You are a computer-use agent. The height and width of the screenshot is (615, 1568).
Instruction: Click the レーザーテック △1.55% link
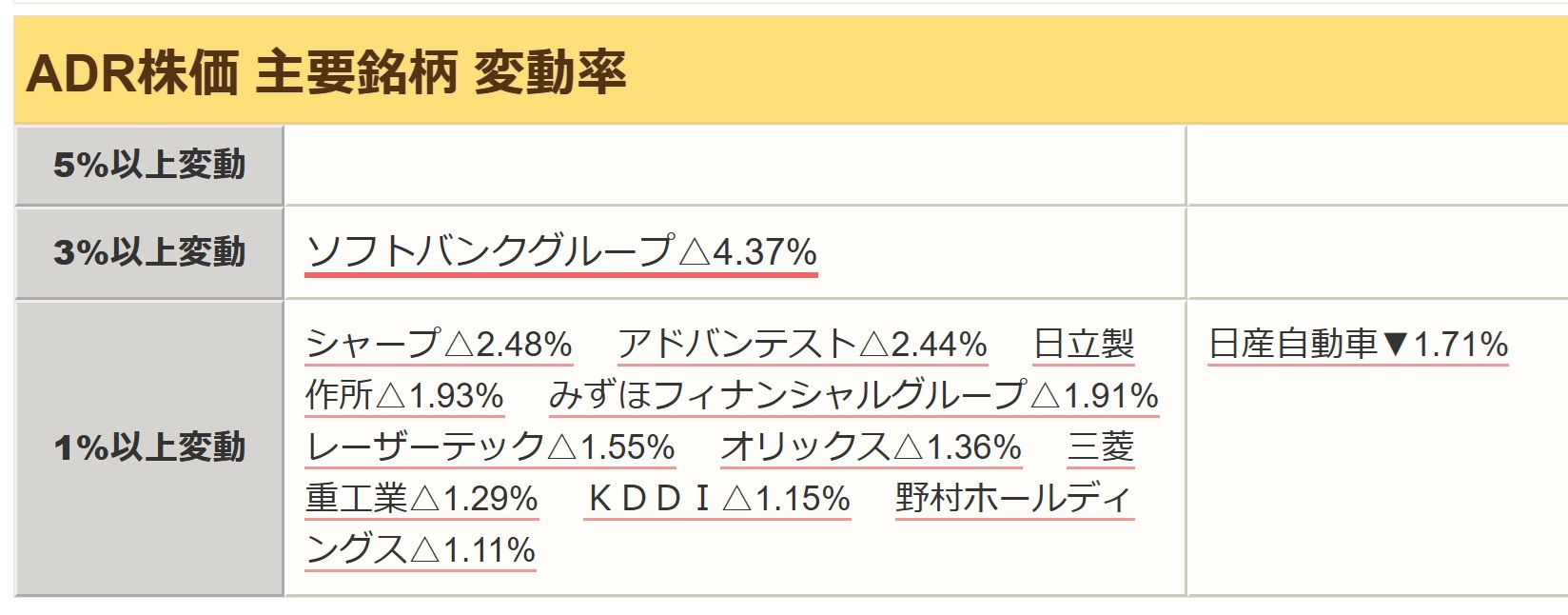coord(491,446)
